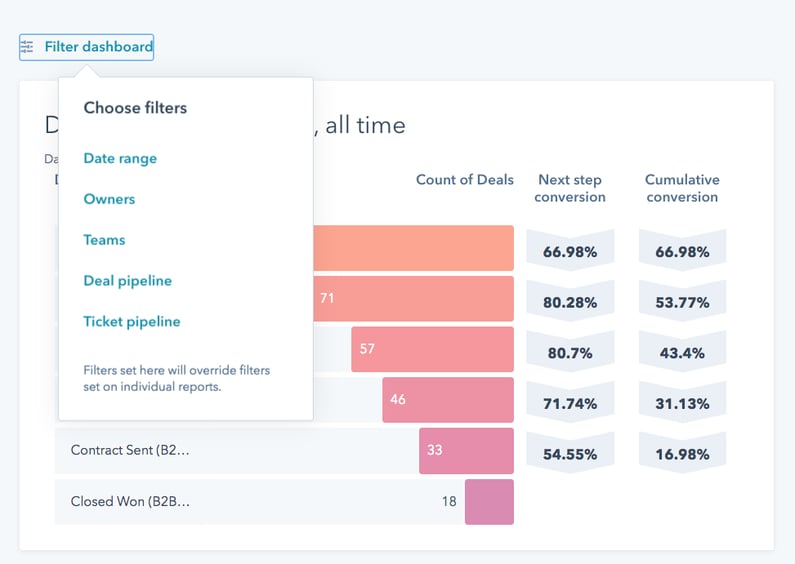795x564 pixels.
Task: Open the Deal pipeline filter
Action: point(127,280)
